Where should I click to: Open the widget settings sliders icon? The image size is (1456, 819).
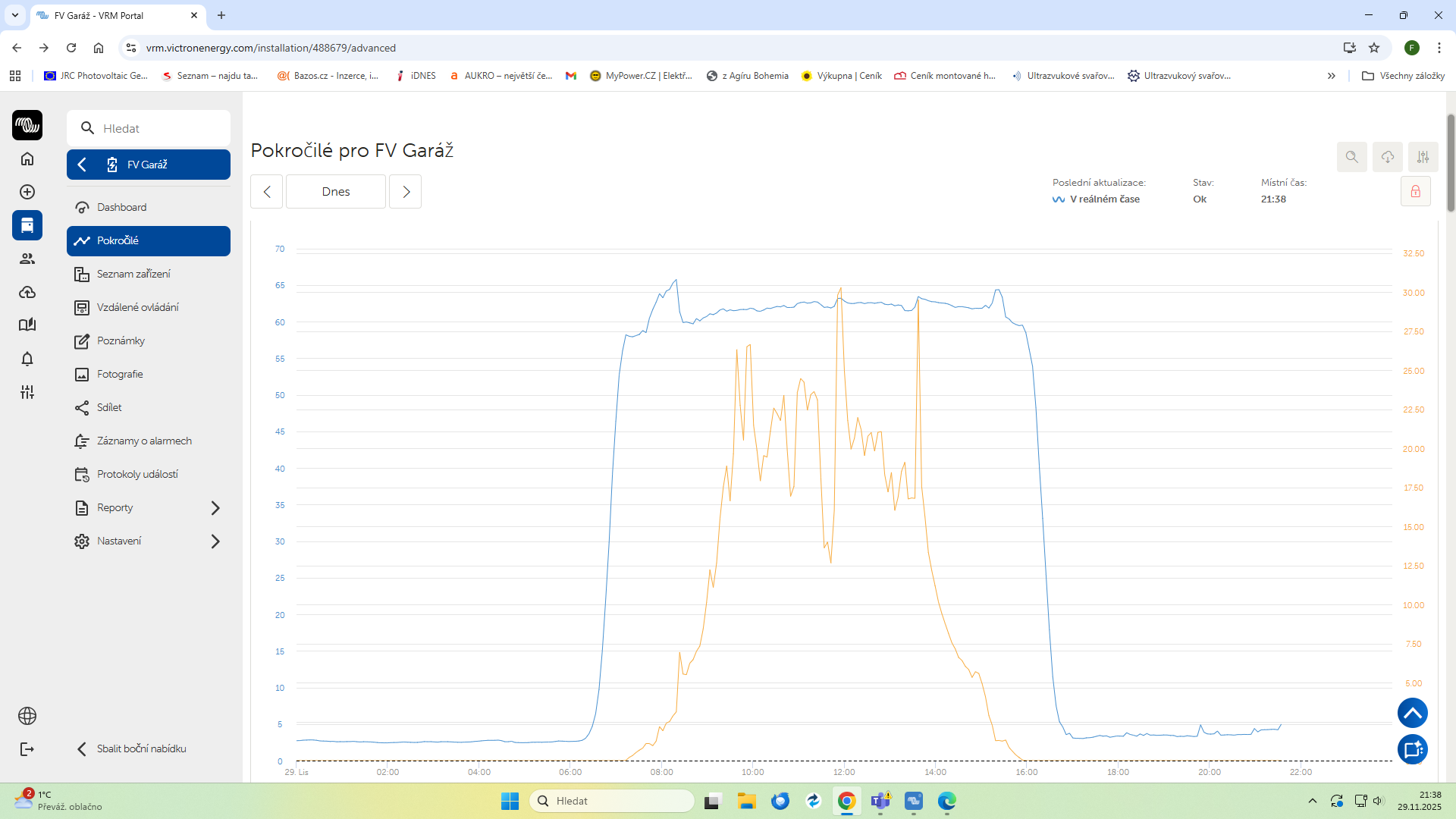(x=1423, y=157)
